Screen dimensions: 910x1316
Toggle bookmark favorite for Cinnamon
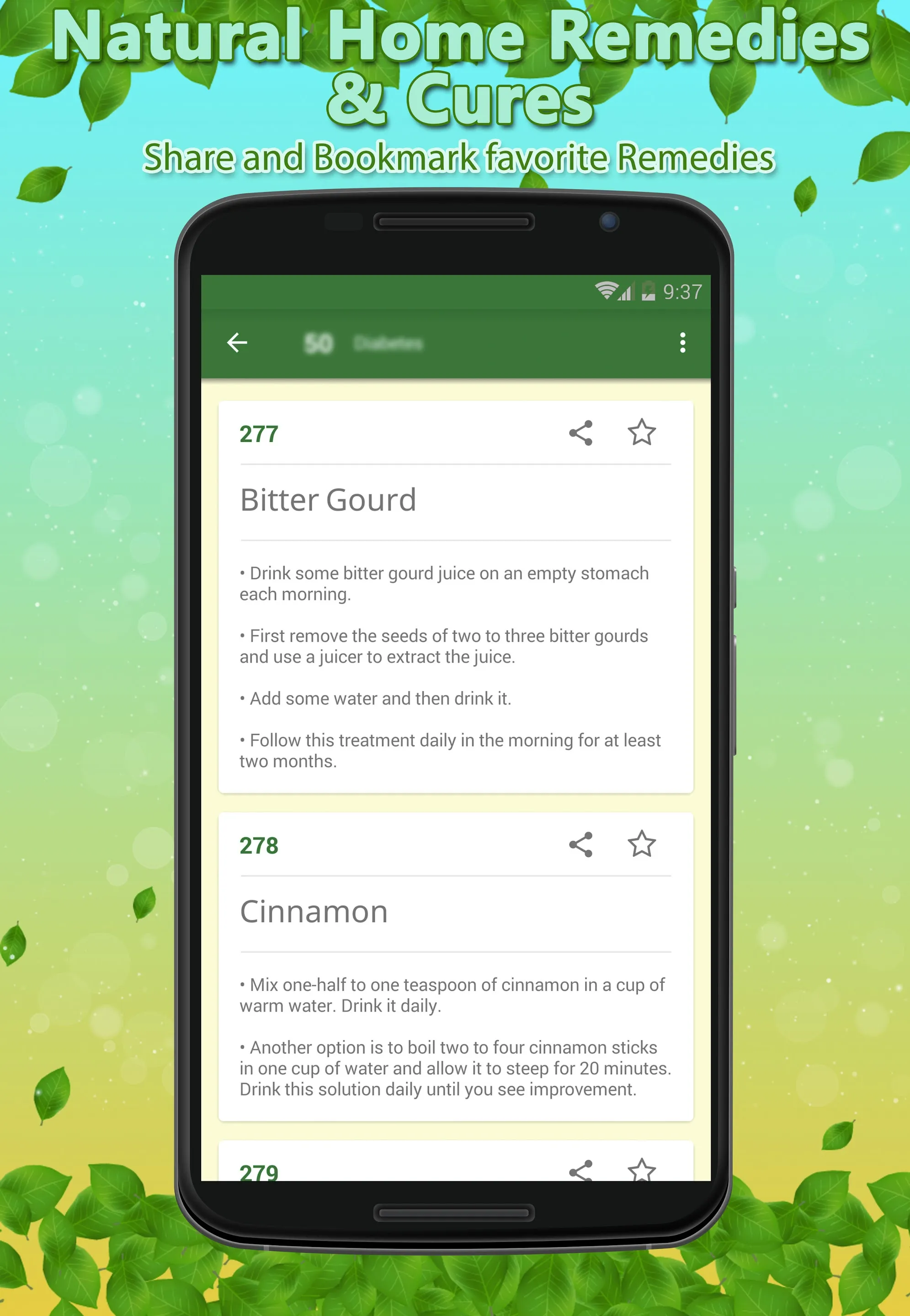click(641, 843)
